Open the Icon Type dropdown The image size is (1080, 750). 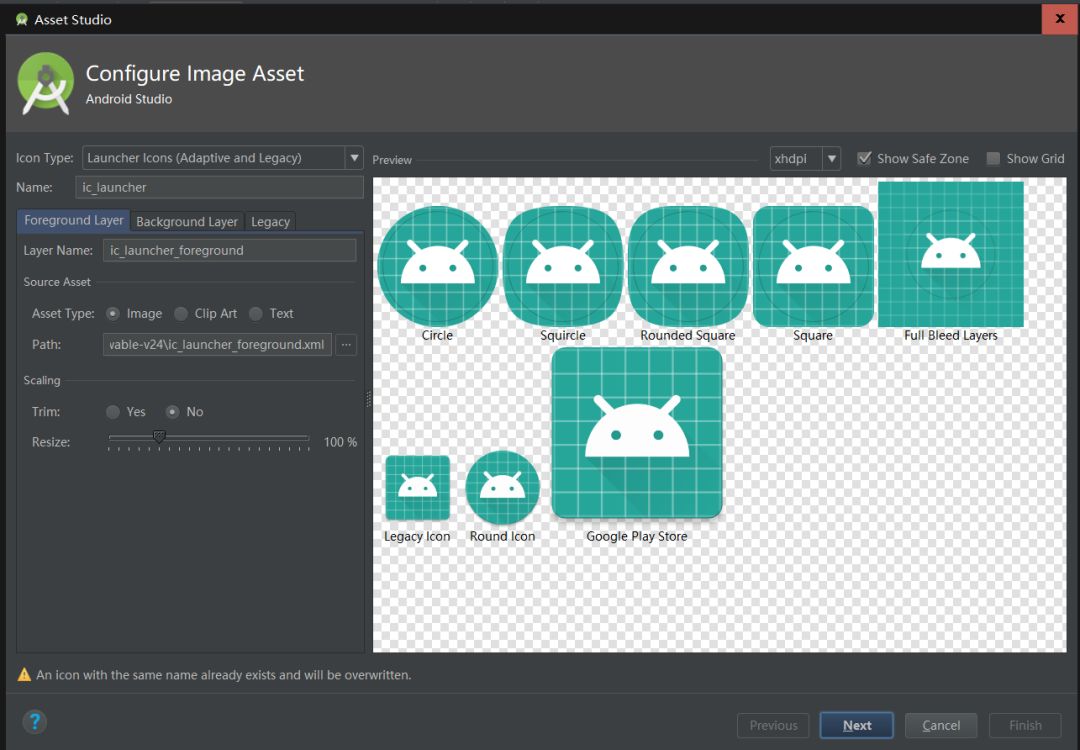pyautogui.click(x=222, y=158)
